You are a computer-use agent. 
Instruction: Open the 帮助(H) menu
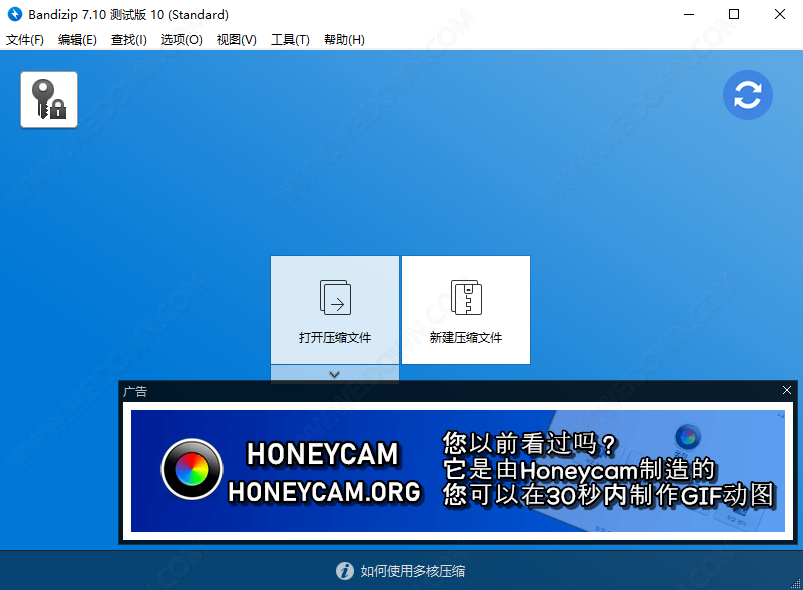click(x=344, y=40)
